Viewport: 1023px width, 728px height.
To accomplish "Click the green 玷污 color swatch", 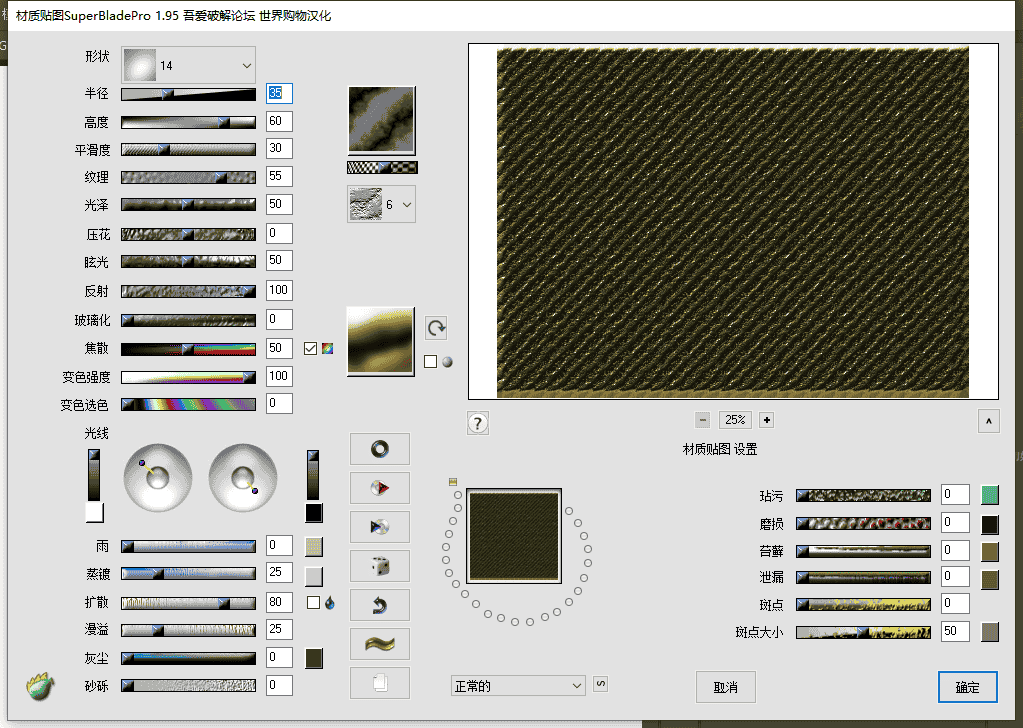I will click(990, 495).
